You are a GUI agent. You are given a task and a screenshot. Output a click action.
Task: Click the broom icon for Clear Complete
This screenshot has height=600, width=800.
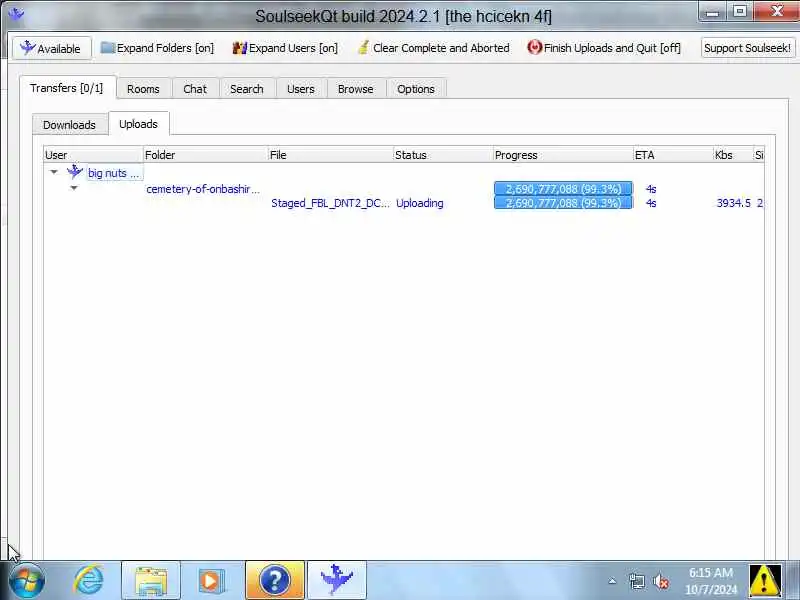click(363, 47)
